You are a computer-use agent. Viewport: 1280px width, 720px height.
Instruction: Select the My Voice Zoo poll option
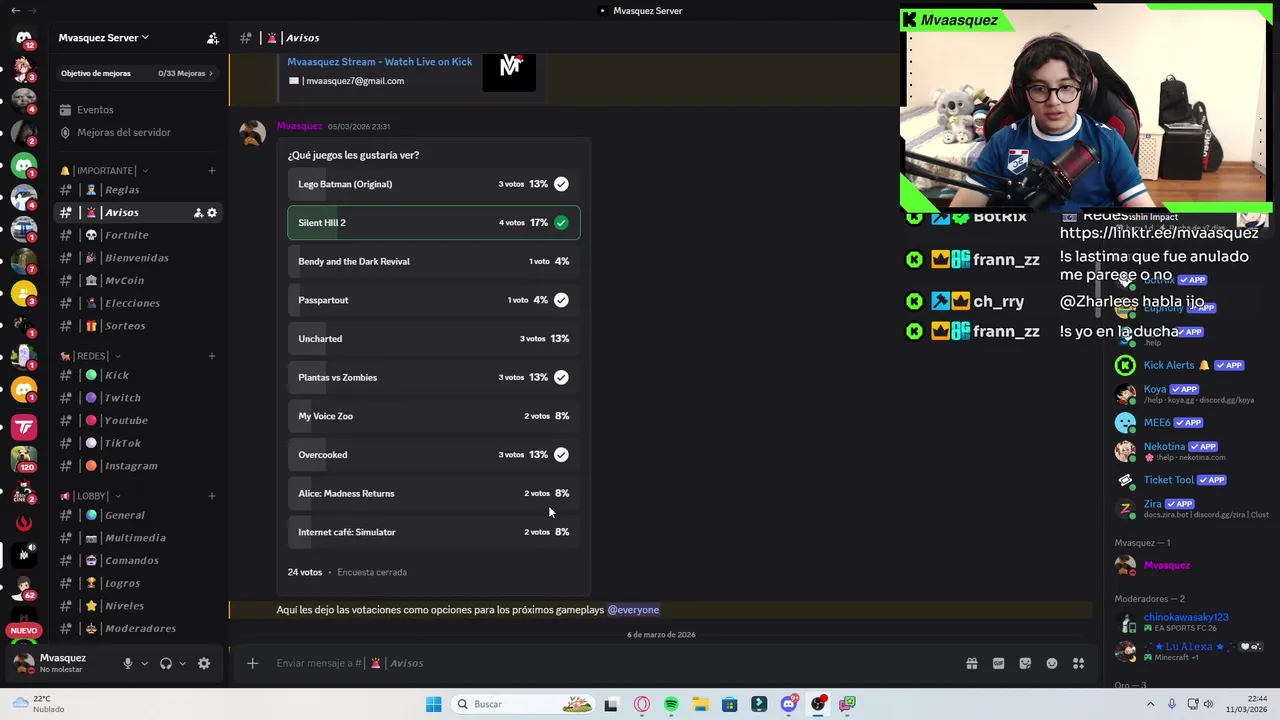tap(433, 416)
